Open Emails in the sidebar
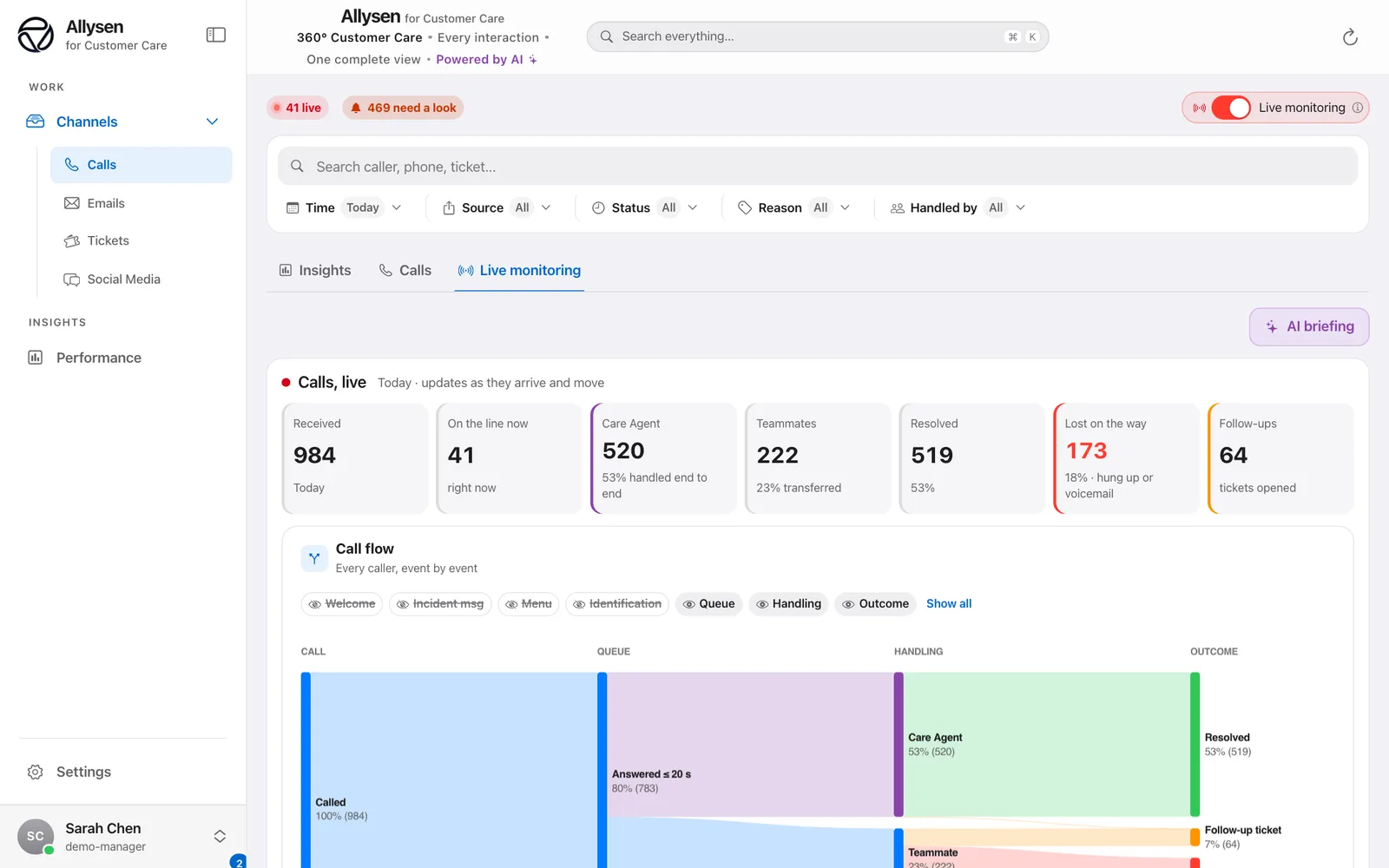 pyautogui.click(x=141, y=203)
